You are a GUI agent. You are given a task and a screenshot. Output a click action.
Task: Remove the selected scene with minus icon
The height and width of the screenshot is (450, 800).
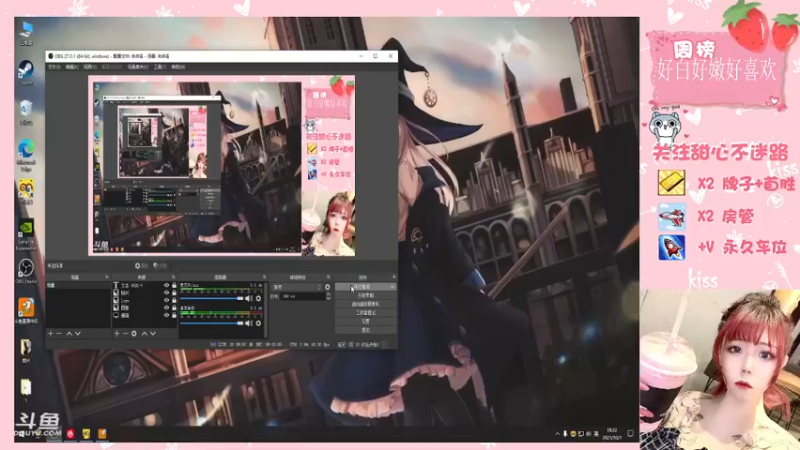[59, 334]
